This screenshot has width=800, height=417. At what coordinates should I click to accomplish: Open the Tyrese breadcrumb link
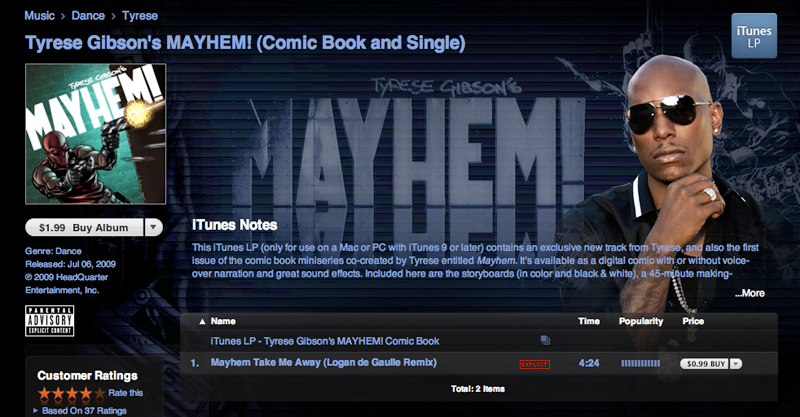click(140, 16)
